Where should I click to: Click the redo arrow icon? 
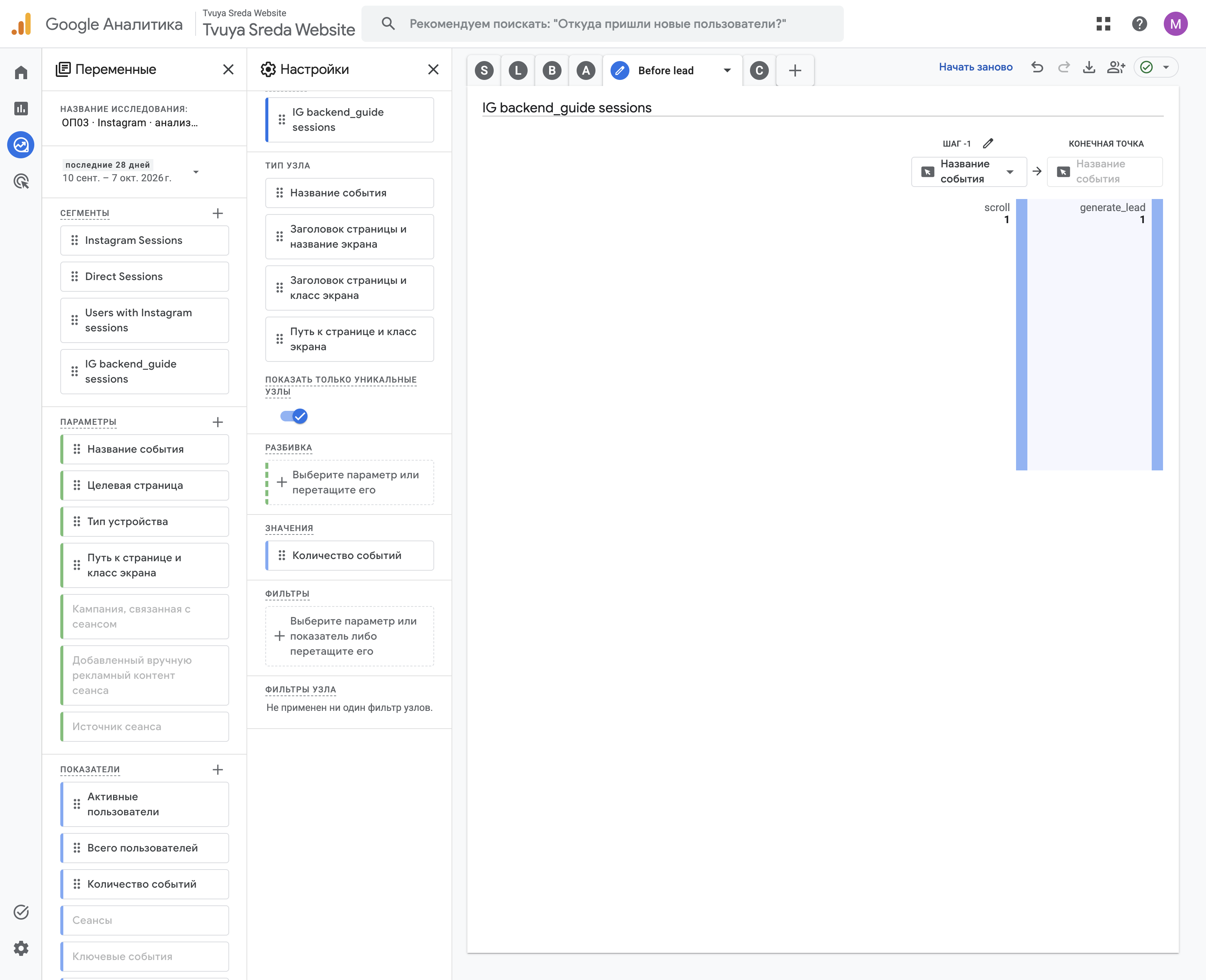1064,67
